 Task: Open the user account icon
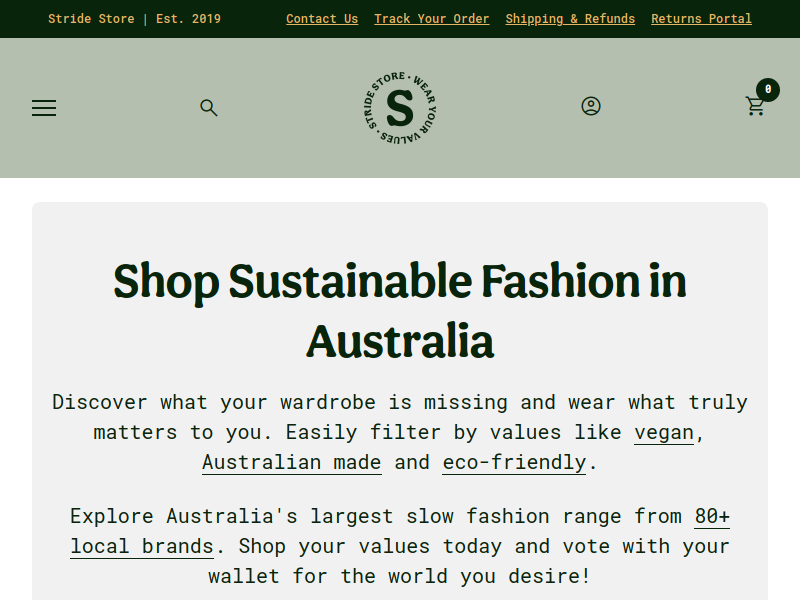pyautogui.click(x=591, y=106)
